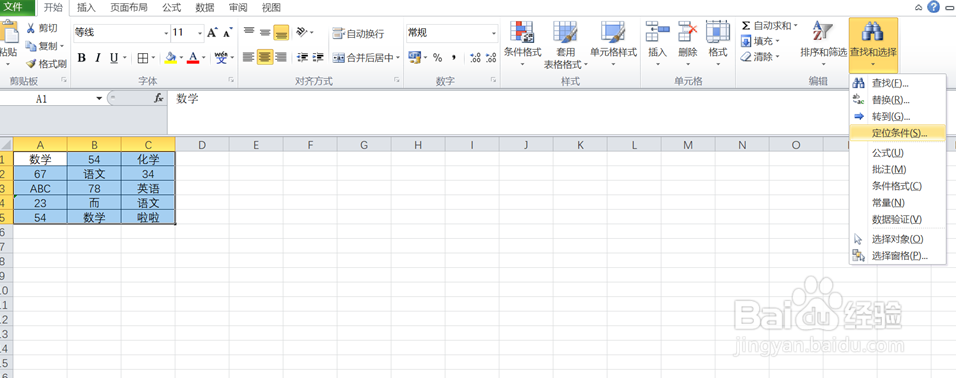Open Font group dialog launcher
956x378 pixels.
coord(231,80)
